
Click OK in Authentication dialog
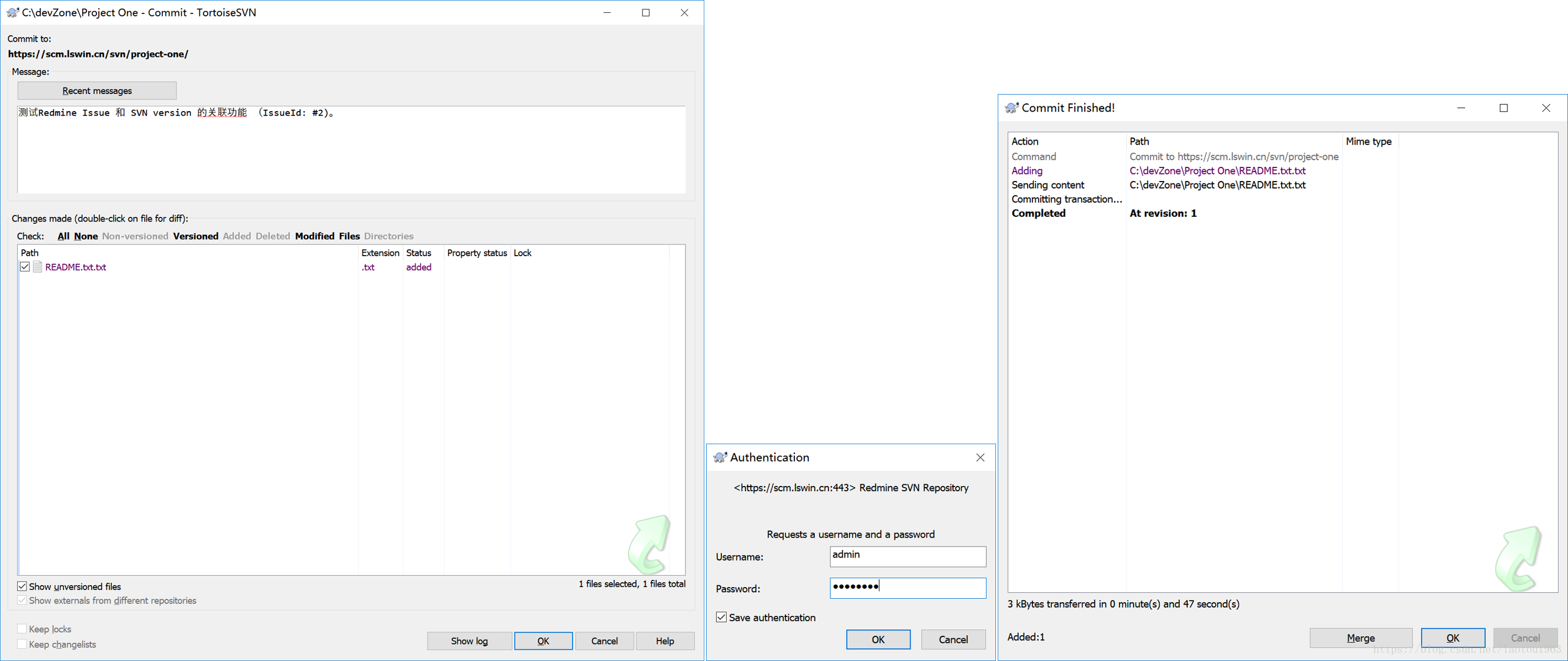tap(878, 640)
